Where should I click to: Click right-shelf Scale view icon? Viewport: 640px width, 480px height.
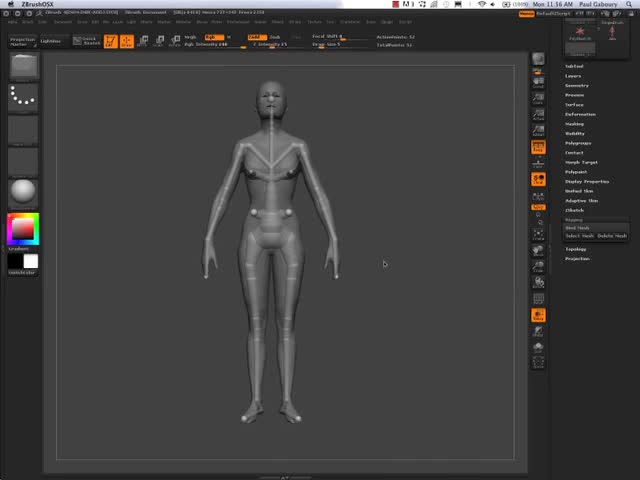pyautogui.click(x=538, y=267)
